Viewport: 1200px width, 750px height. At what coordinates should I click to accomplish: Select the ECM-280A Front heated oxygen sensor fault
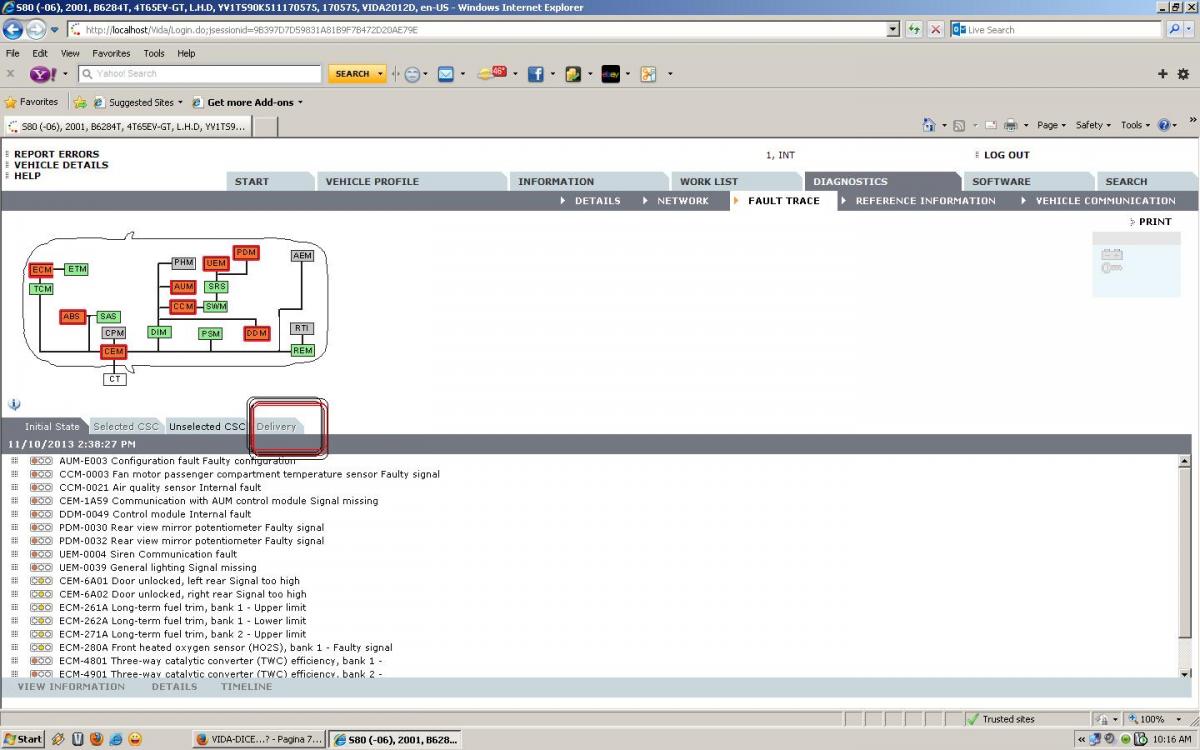(x=225, y=648)
